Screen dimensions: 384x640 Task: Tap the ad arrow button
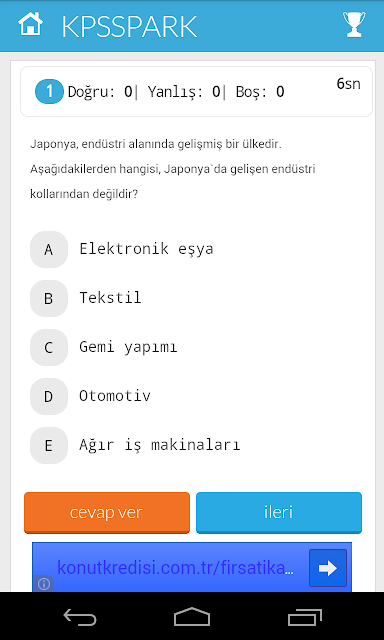(328, 568)
